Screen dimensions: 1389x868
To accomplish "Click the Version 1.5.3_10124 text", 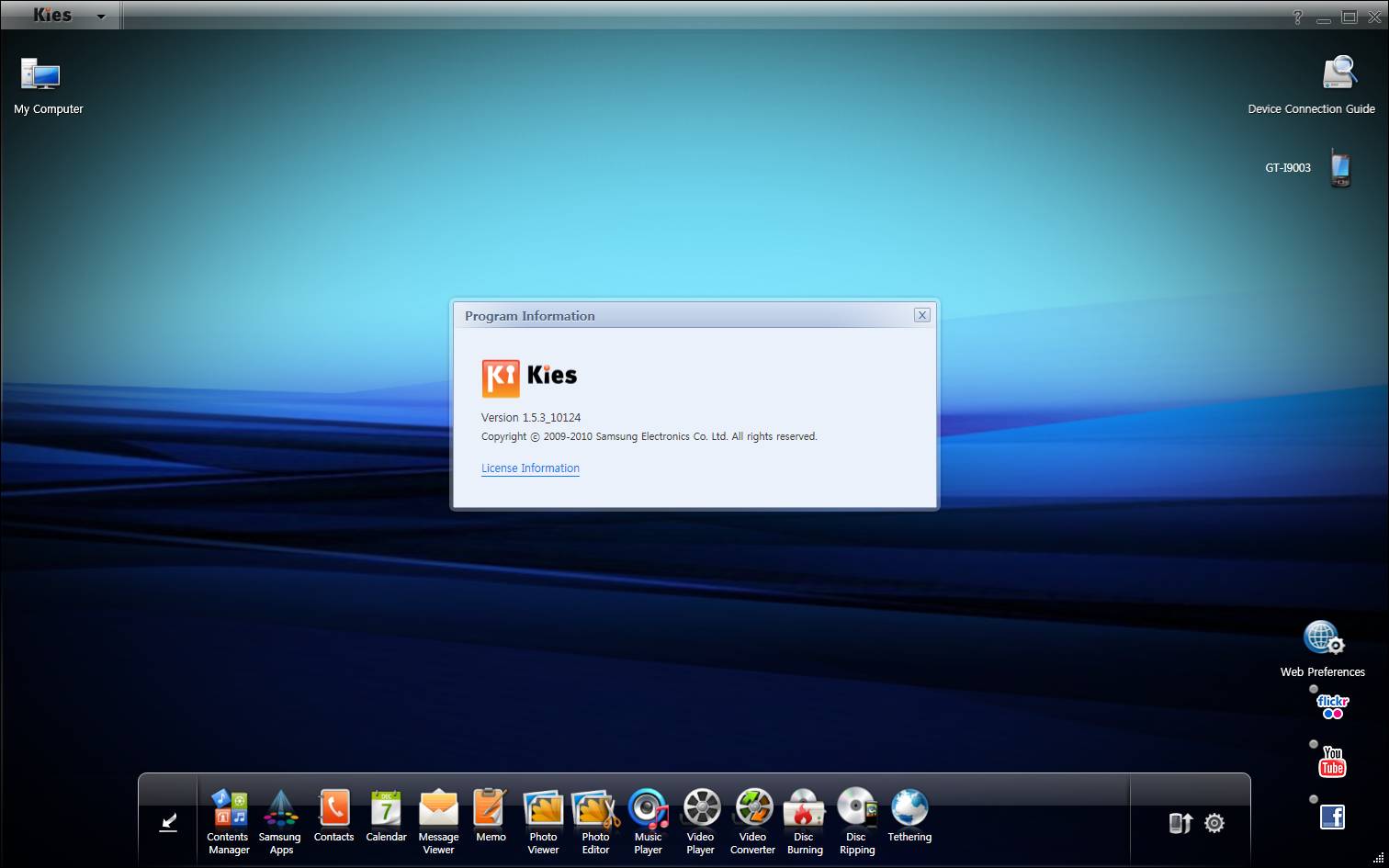I will pos(531,417).
